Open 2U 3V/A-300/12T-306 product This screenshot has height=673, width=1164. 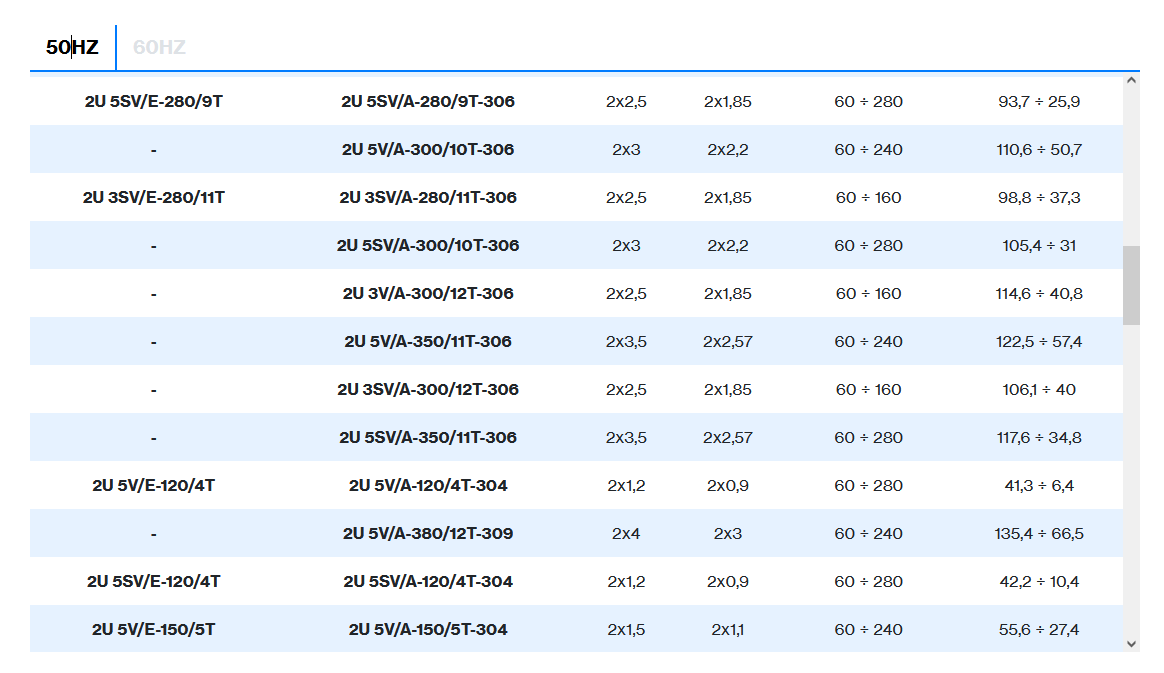point(428,294)
